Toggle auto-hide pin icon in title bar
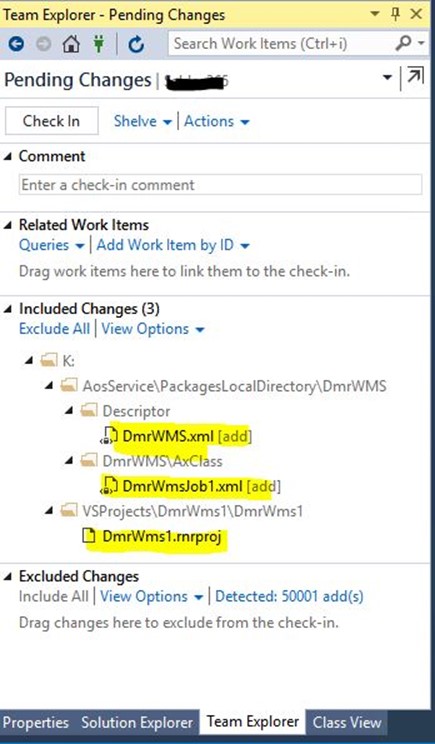This screenshot has height=744, width=435. pos(395,14)
